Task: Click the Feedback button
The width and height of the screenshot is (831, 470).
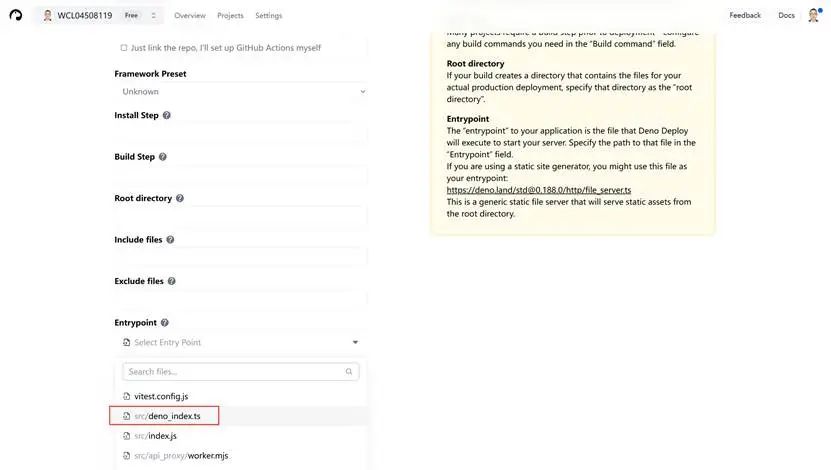Action: click(745, 16)
